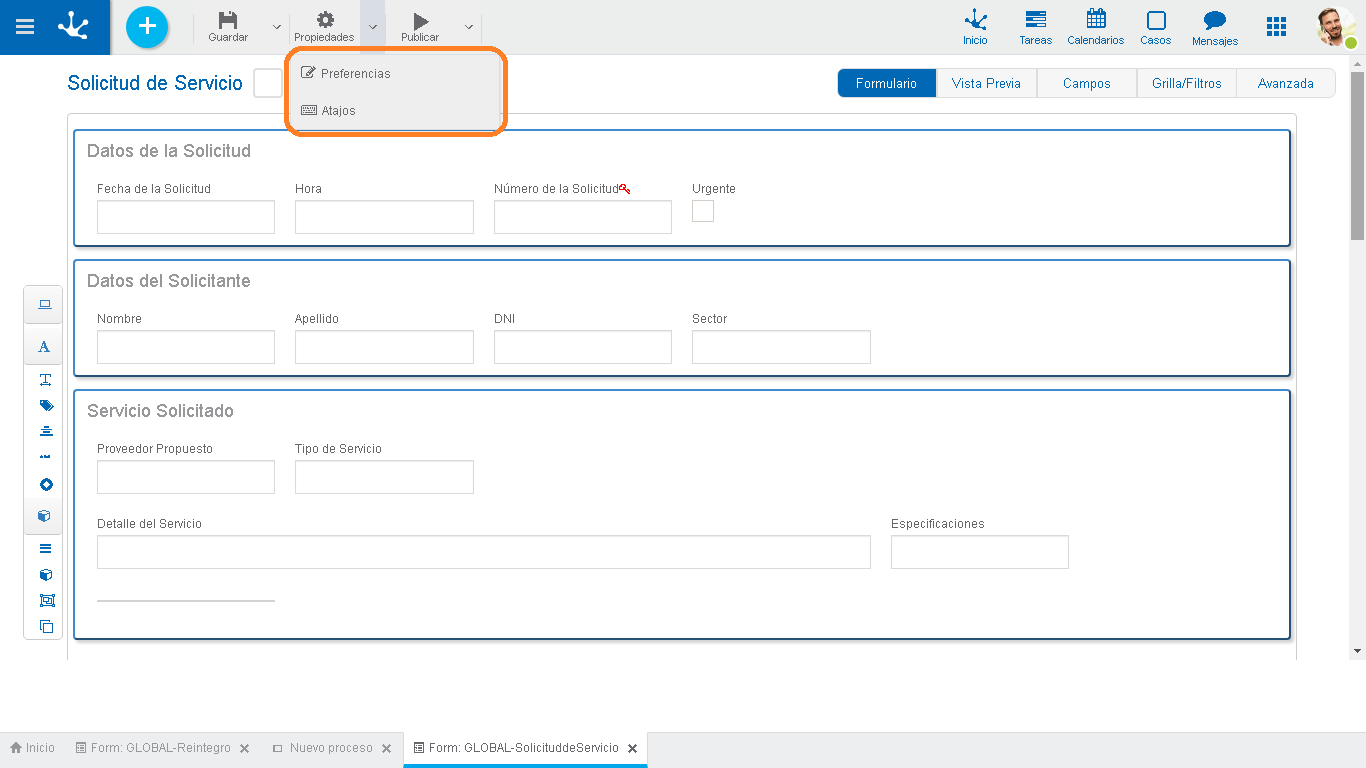Viewport: 1366px width, 768px height.
Task: Select the diamond circle icon in palette
Action: [45, 485]
